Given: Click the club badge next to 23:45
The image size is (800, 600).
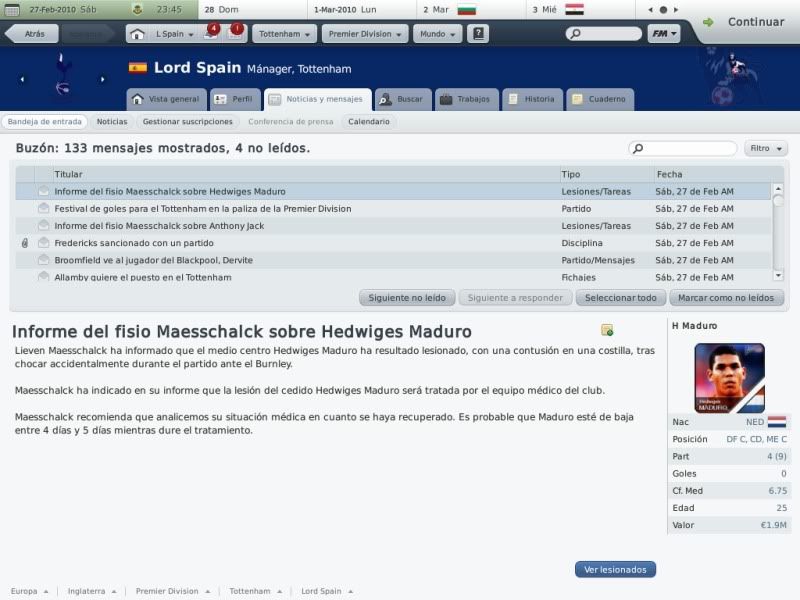Looking at the screenshot, I should click(x=137, y=9).
